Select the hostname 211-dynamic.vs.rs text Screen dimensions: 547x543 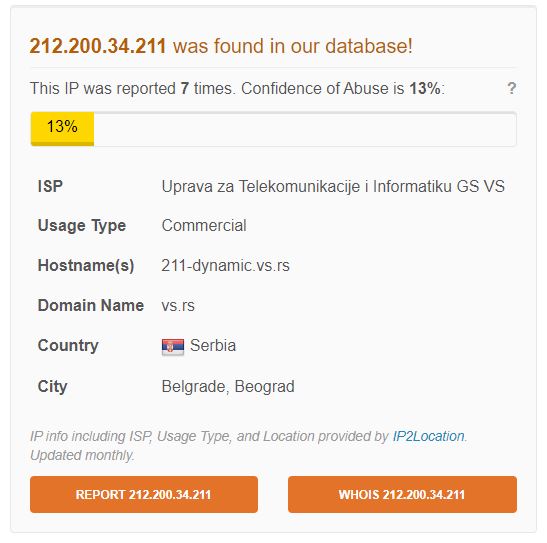click(x=225, y=265)
